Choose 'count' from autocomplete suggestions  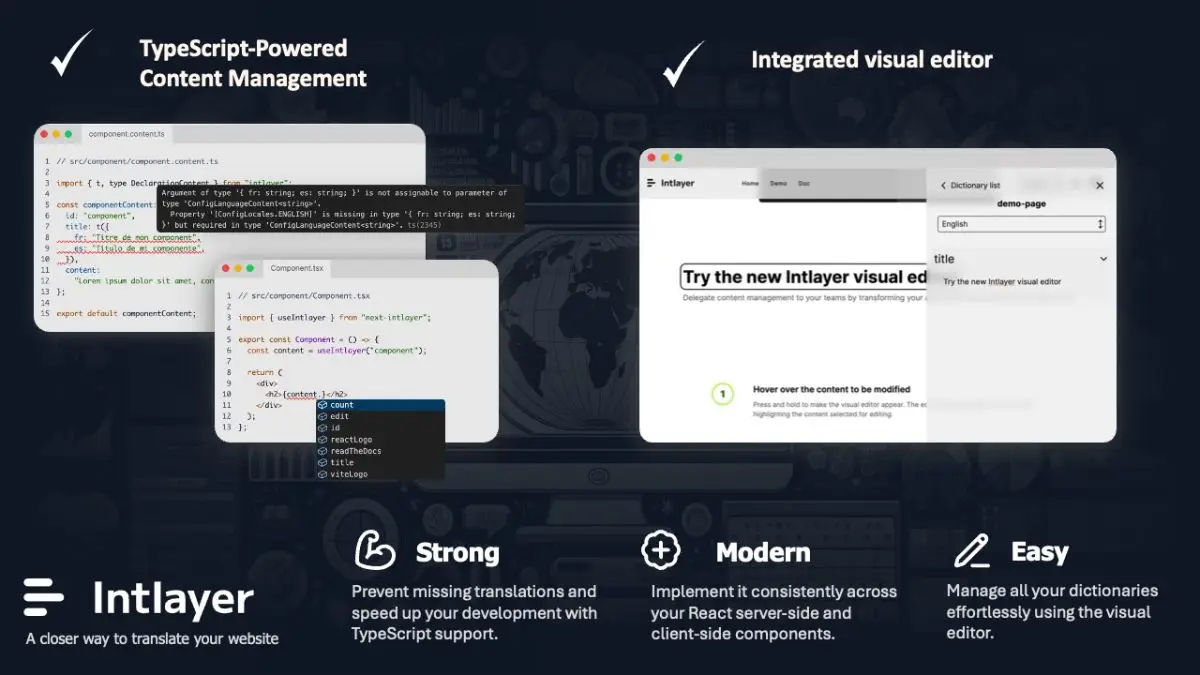coord(342,405)
